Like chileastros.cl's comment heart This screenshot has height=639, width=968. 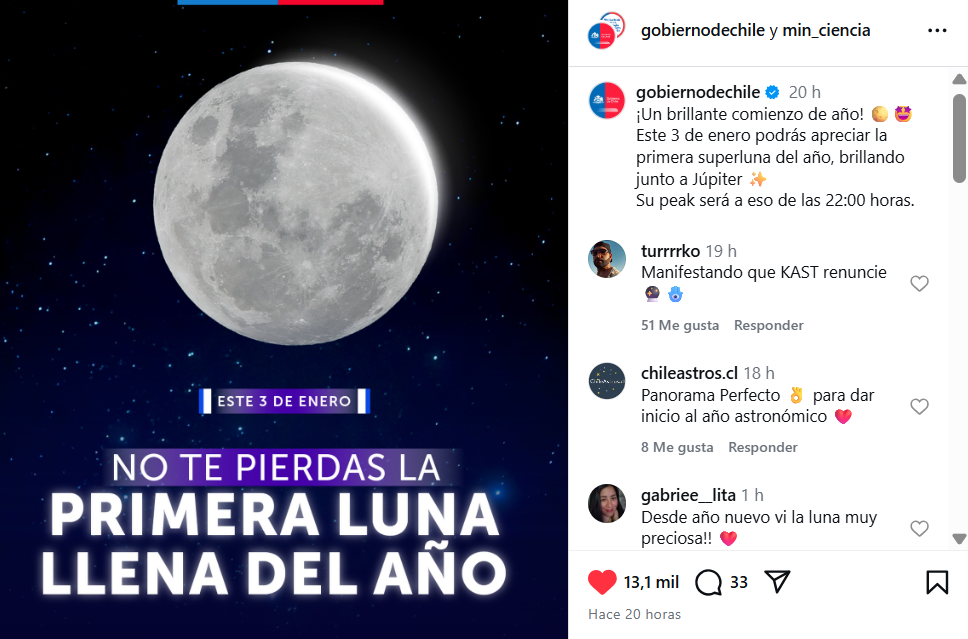click(919, 406)
